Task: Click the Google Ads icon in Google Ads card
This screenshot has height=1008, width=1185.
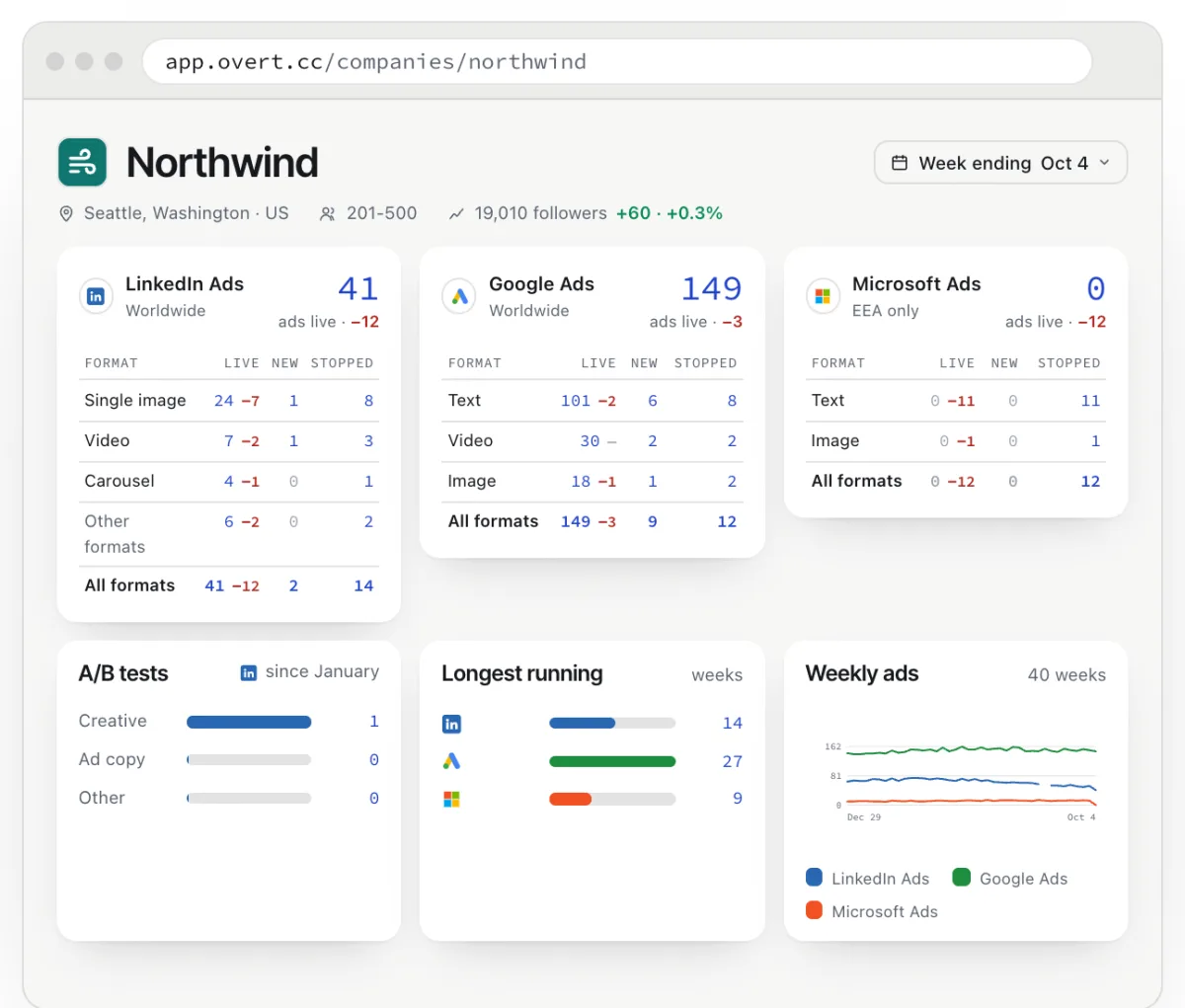Action: [459, 296]
